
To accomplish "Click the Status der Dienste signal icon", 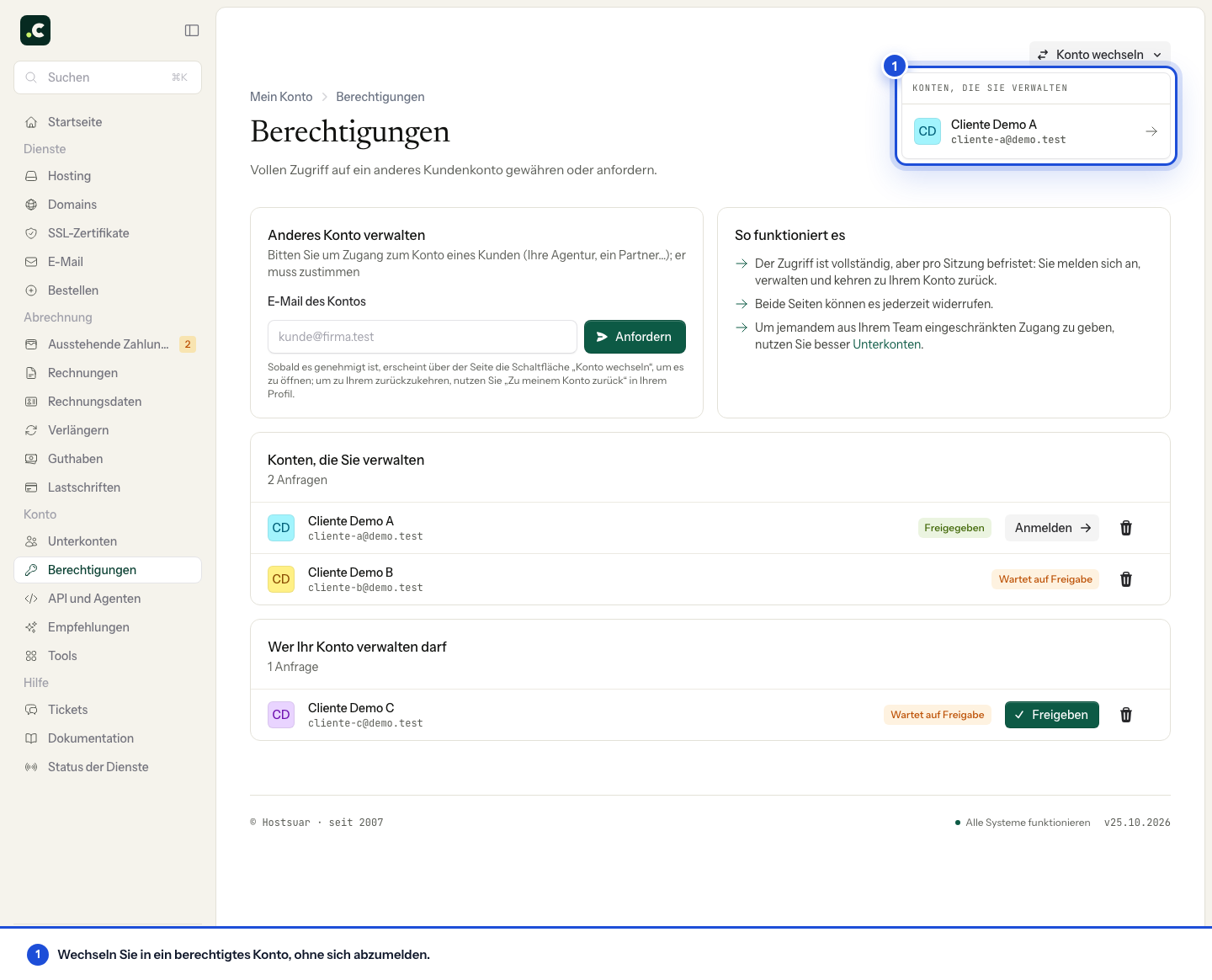I will pyautogui.click(x=31, y=767).
